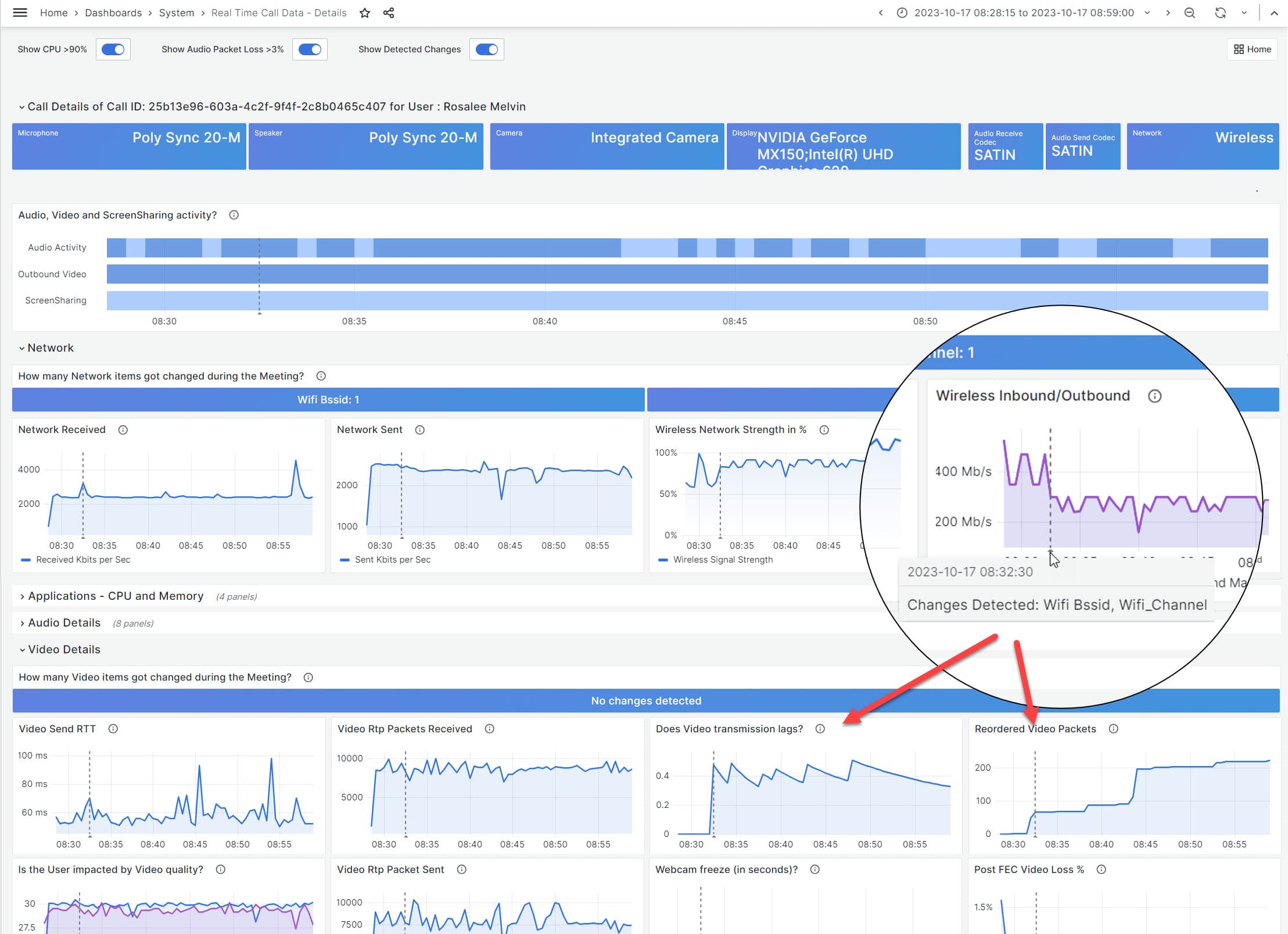Collapse the top toolbar chevron
Viewport: 1288px width, 934px height.
[x=1274, y=13]
